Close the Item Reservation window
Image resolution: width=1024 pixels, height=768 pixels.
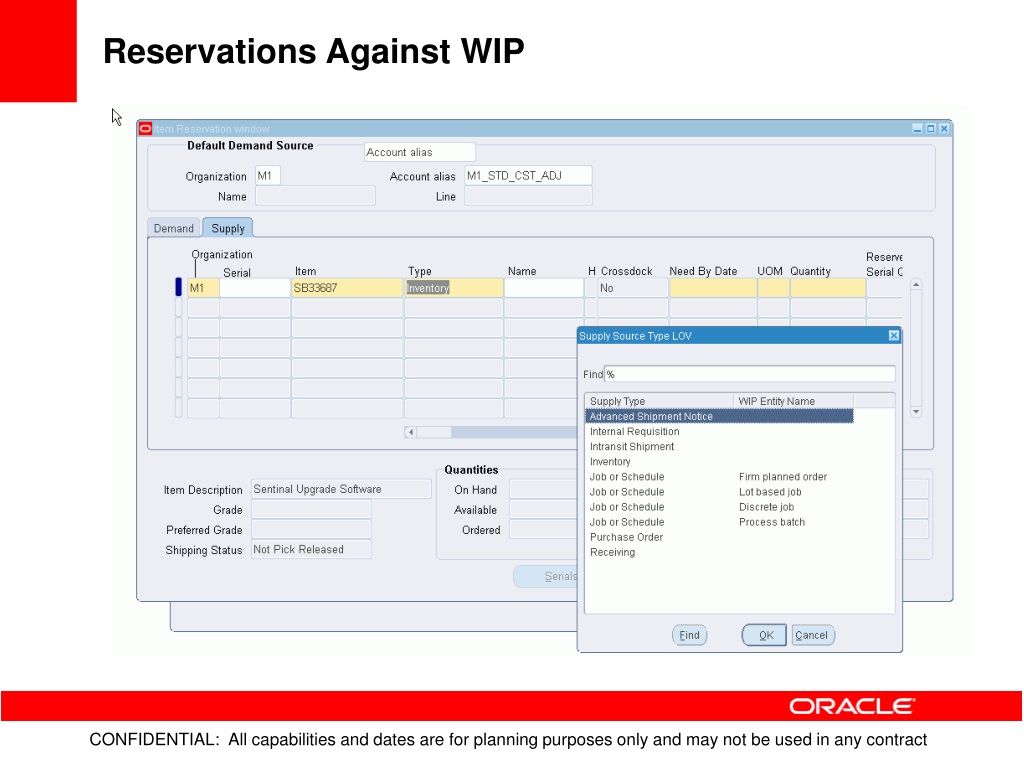944,129
